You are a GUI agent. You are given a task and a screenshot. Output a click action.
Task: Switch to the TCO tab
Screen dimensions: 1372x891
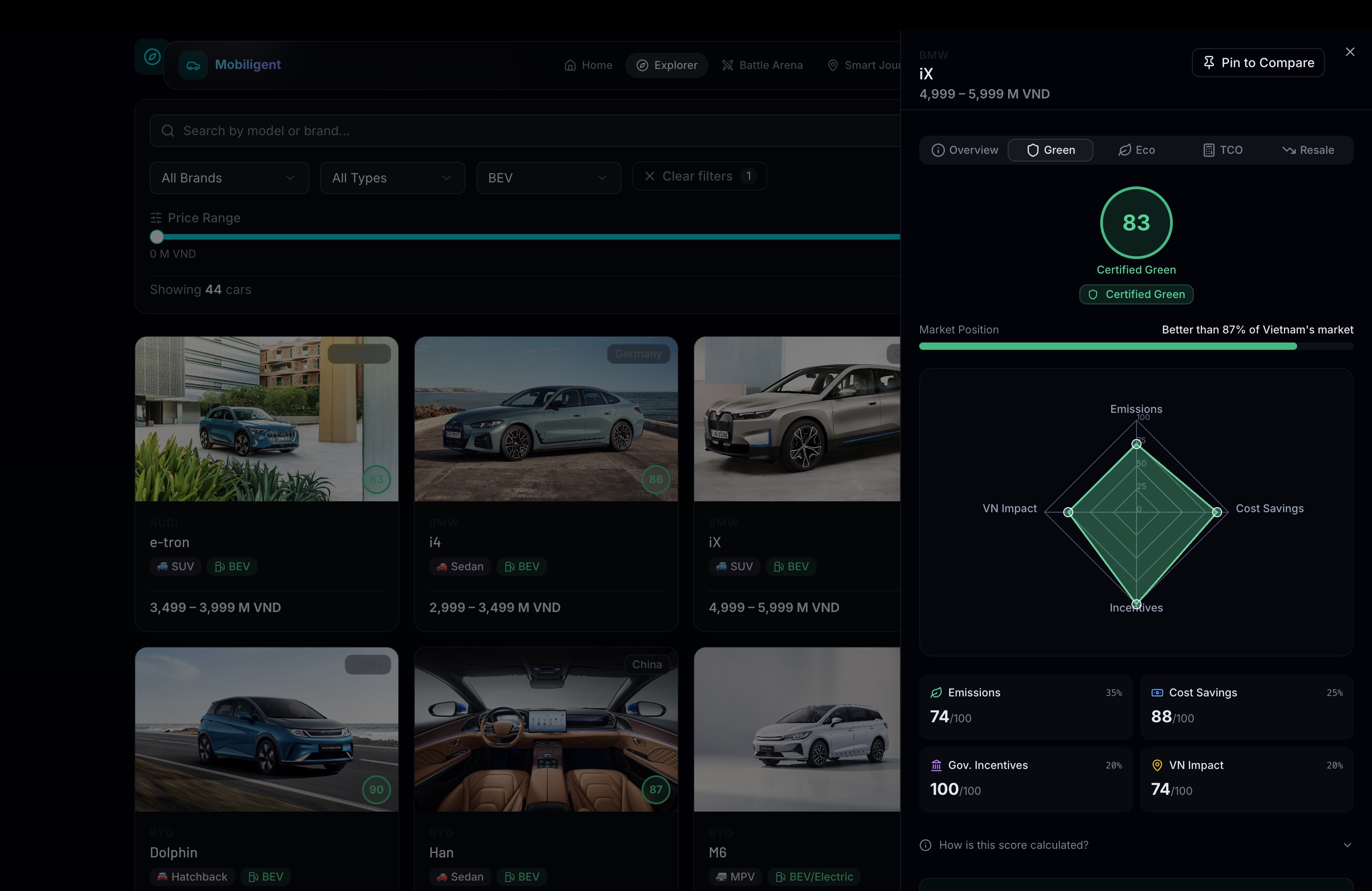click(x=1222, y=150)
